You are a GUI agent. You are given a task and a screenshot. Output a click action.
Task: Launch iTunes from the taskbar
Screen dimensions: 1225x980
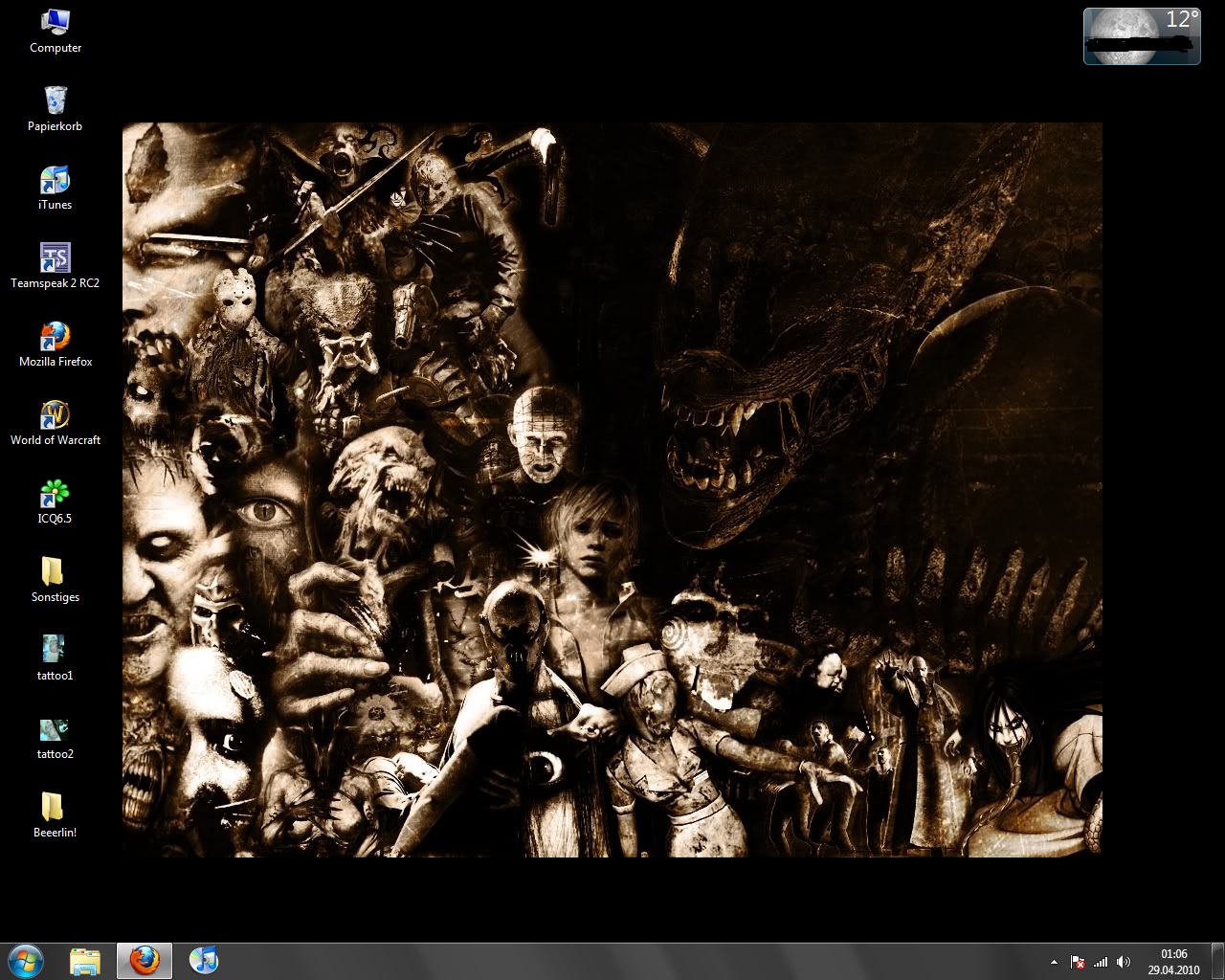(x=204, y=961)
